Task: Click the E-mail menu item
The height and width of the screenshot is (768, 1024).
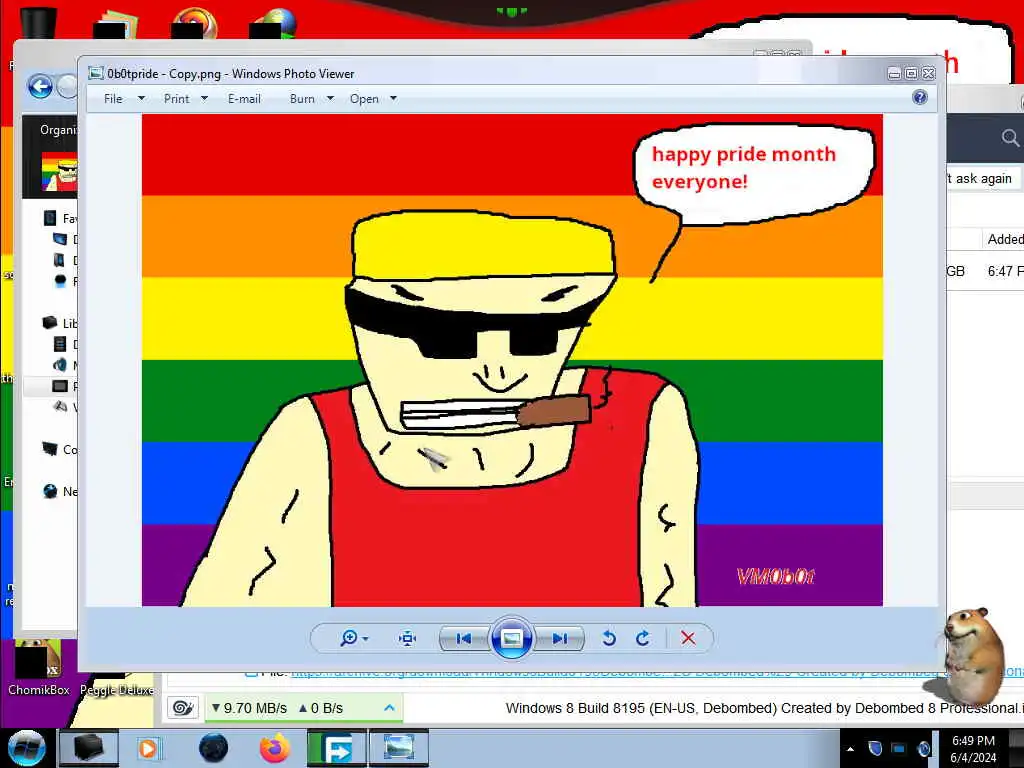Action: pyautogui.click(x=244, y=99)
